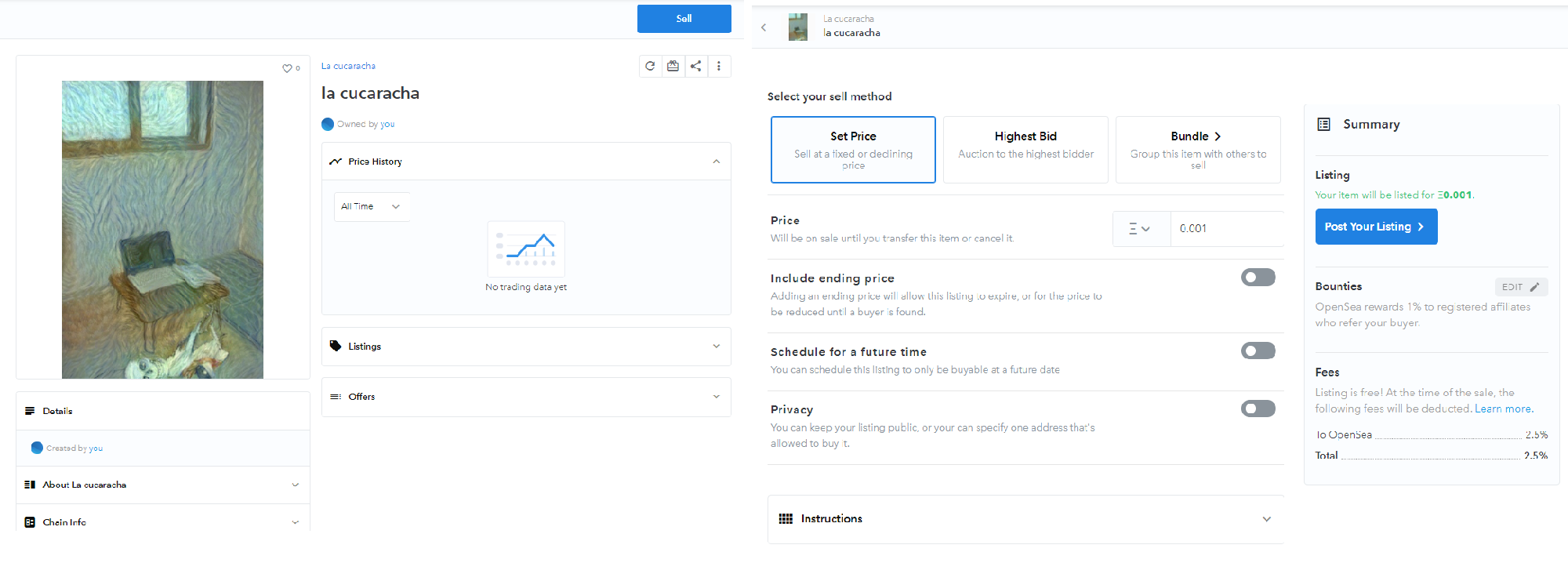Screen dimensions: 1568x563
Task: Select the Set Price sell method
Action: point(853,150)
